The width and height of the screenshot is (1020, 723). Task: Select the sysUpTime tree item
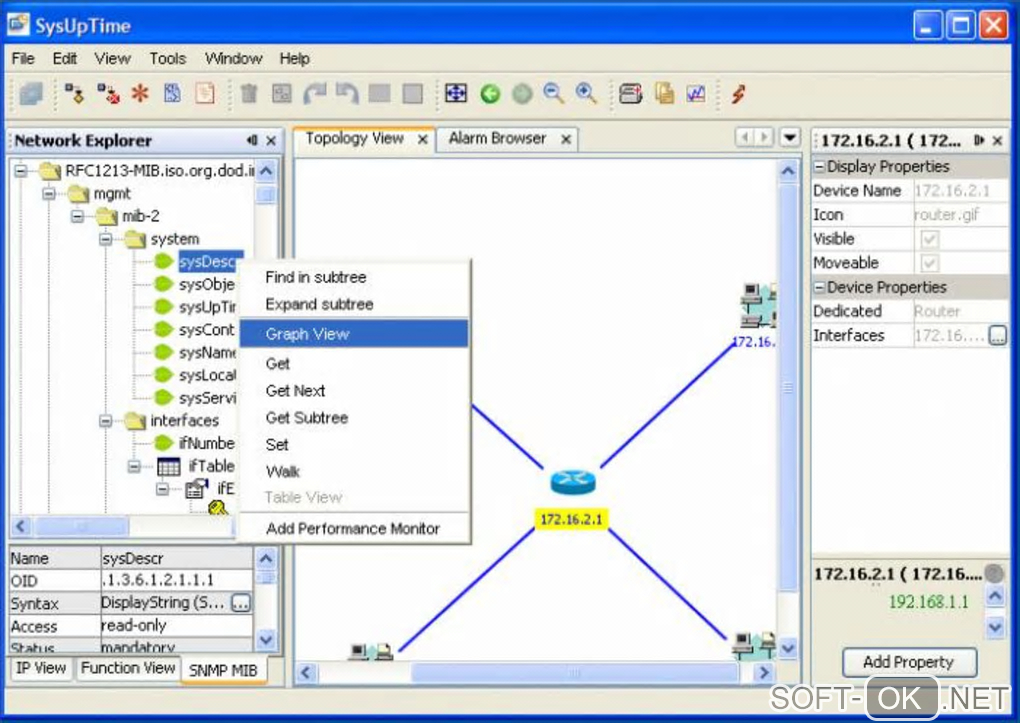pyautogui.click(x=208, y=307)
